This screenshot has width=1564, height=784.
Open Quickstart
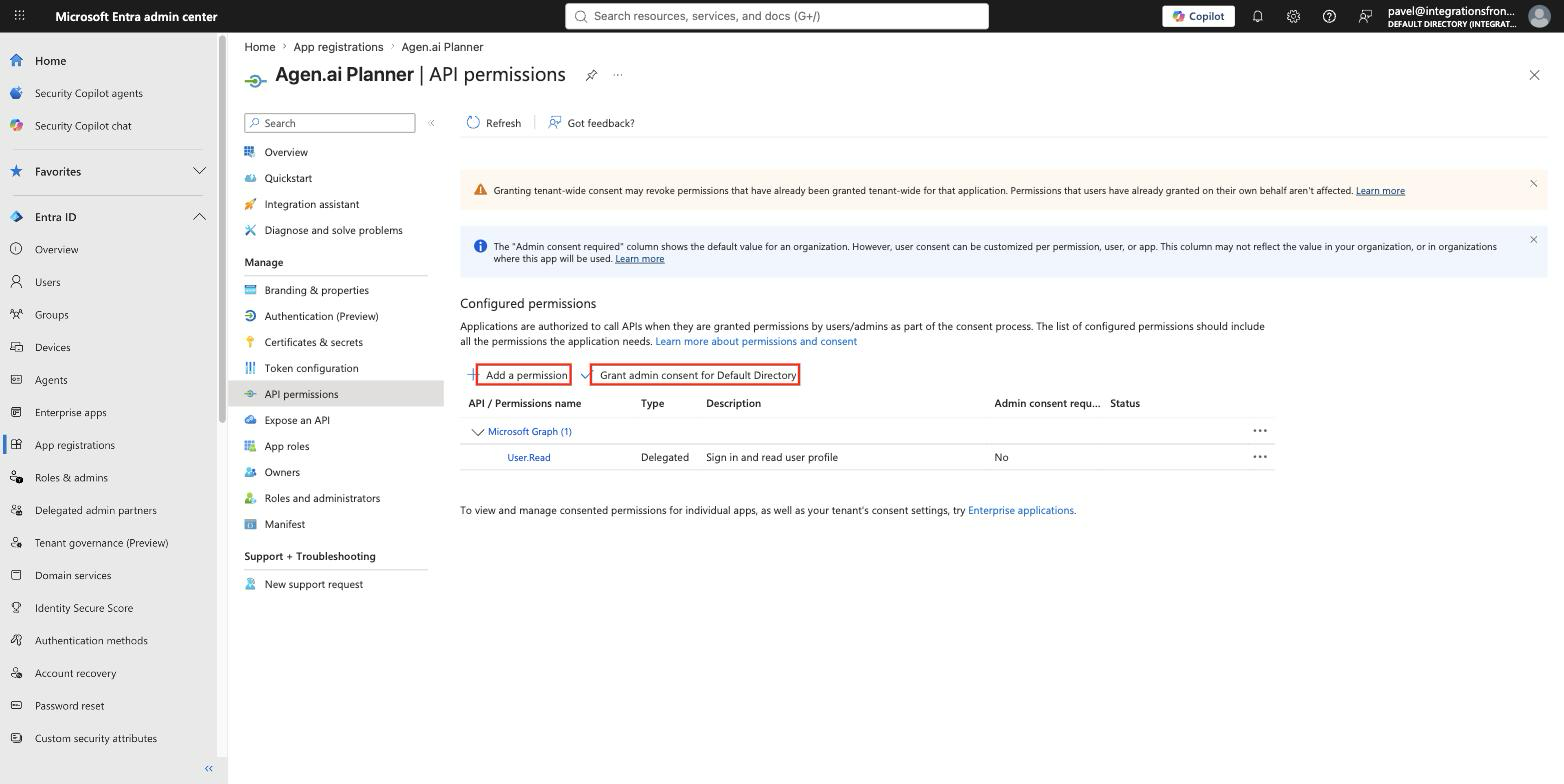288,178
